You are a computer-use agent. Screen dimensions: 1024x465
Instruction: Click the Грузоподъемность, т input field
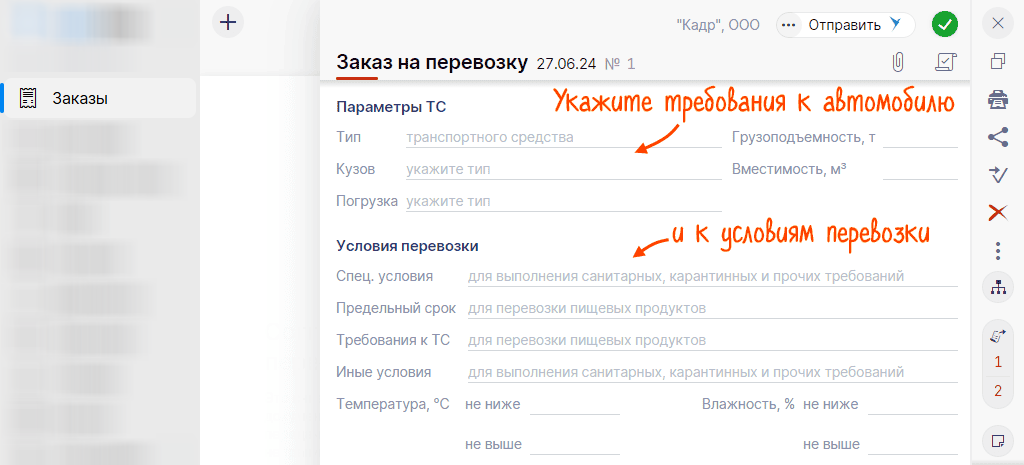click(920, 138)
